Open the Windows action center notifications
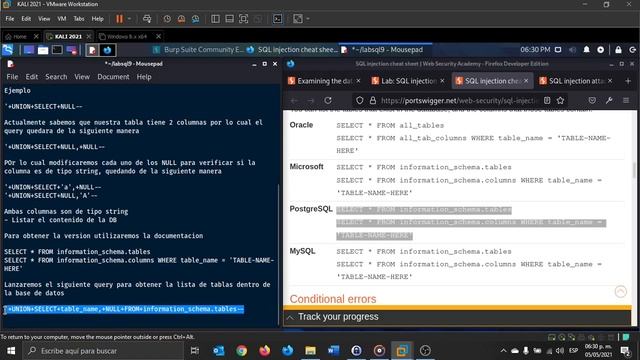640x360 pixels. pos(625,351)
